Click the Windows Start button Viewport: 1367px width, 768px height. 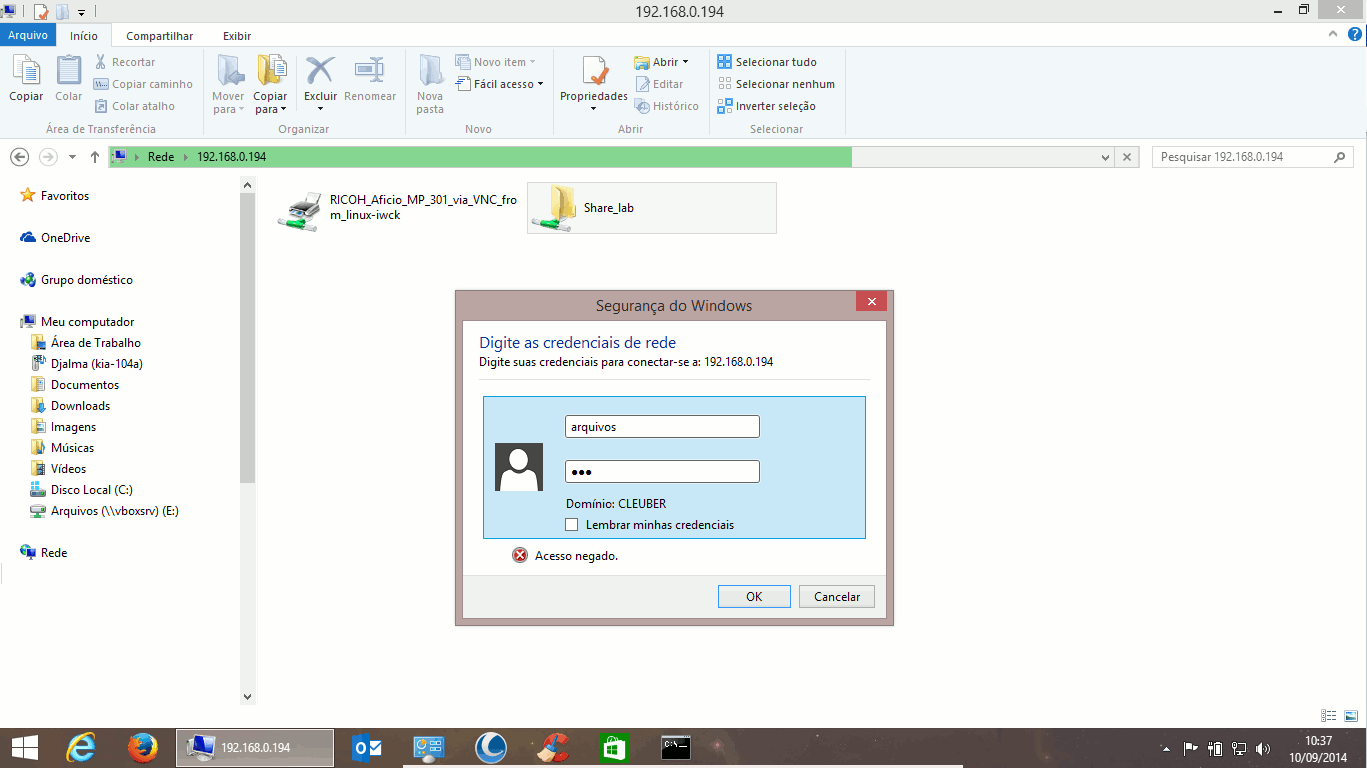pyautogui.click(x=24, y=748)
